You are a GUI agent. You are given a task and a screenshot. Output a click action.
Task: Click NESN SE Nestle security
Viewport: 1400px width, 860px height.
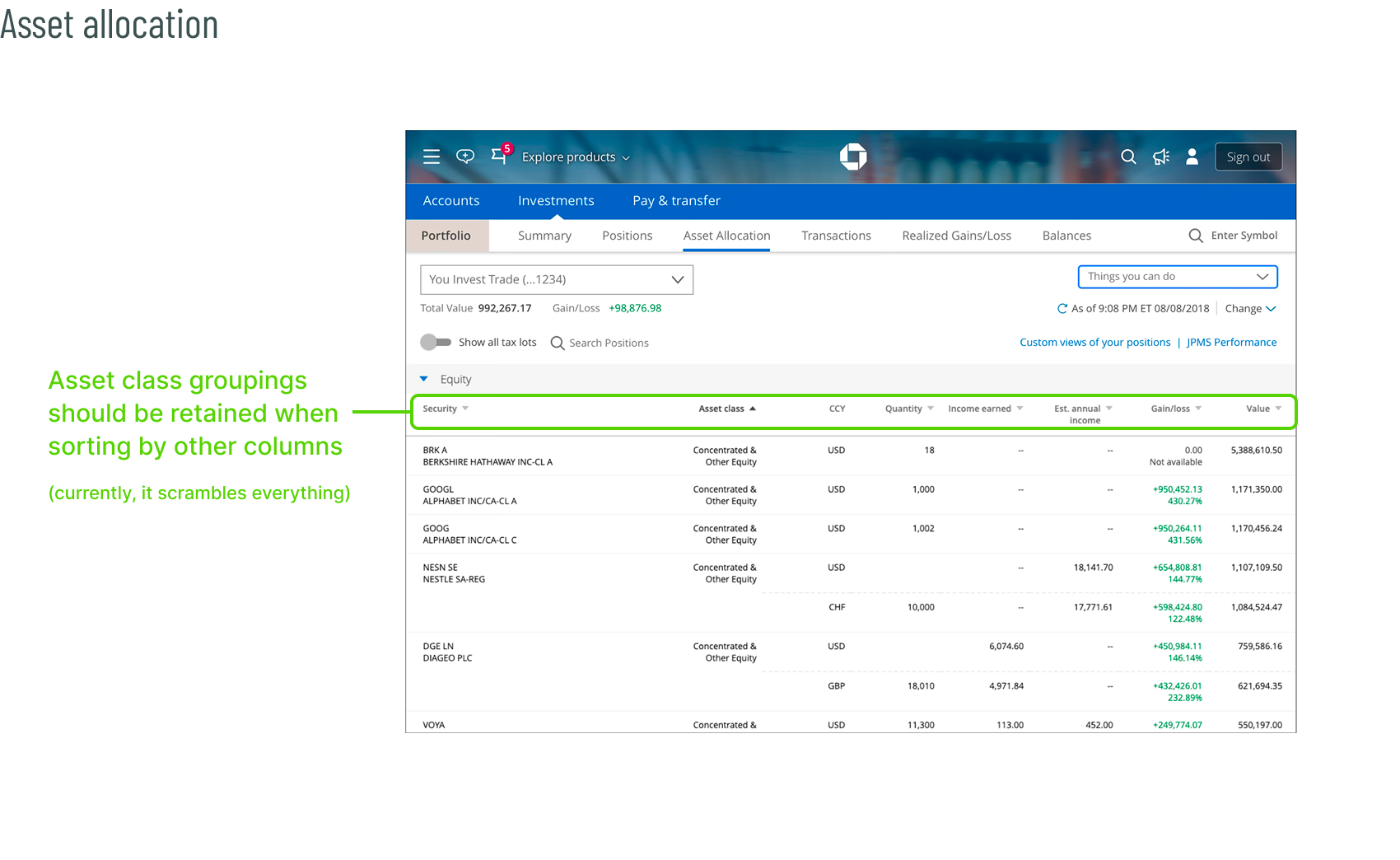[454, 573]
